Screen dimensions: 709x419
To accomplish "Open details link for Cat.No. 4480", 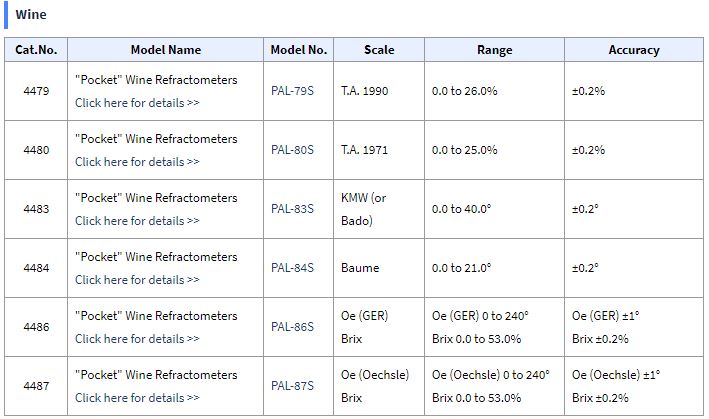I will point(137,162).
